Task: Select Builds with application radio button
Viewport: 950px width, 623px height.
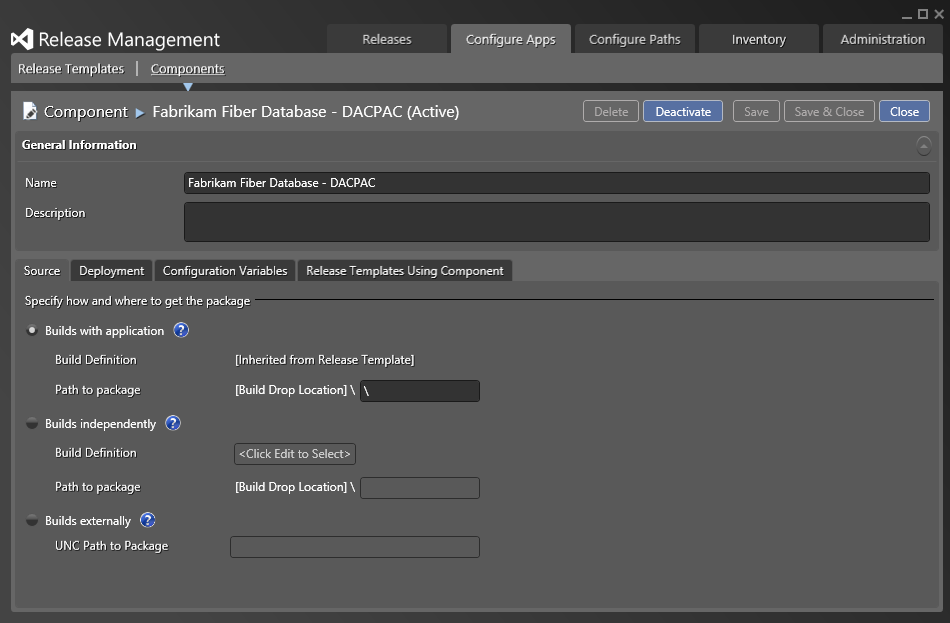Action: coord(32,330)
